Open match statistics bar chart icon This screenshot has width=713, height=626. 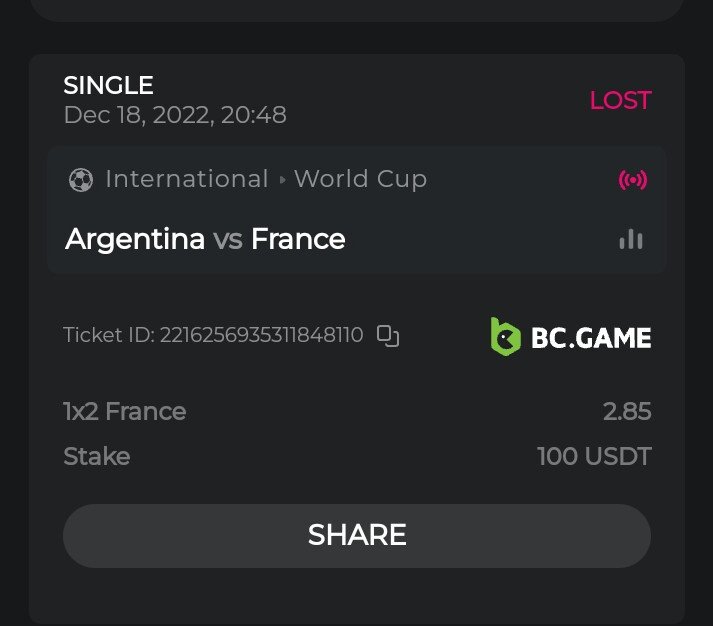click(631, 239)
